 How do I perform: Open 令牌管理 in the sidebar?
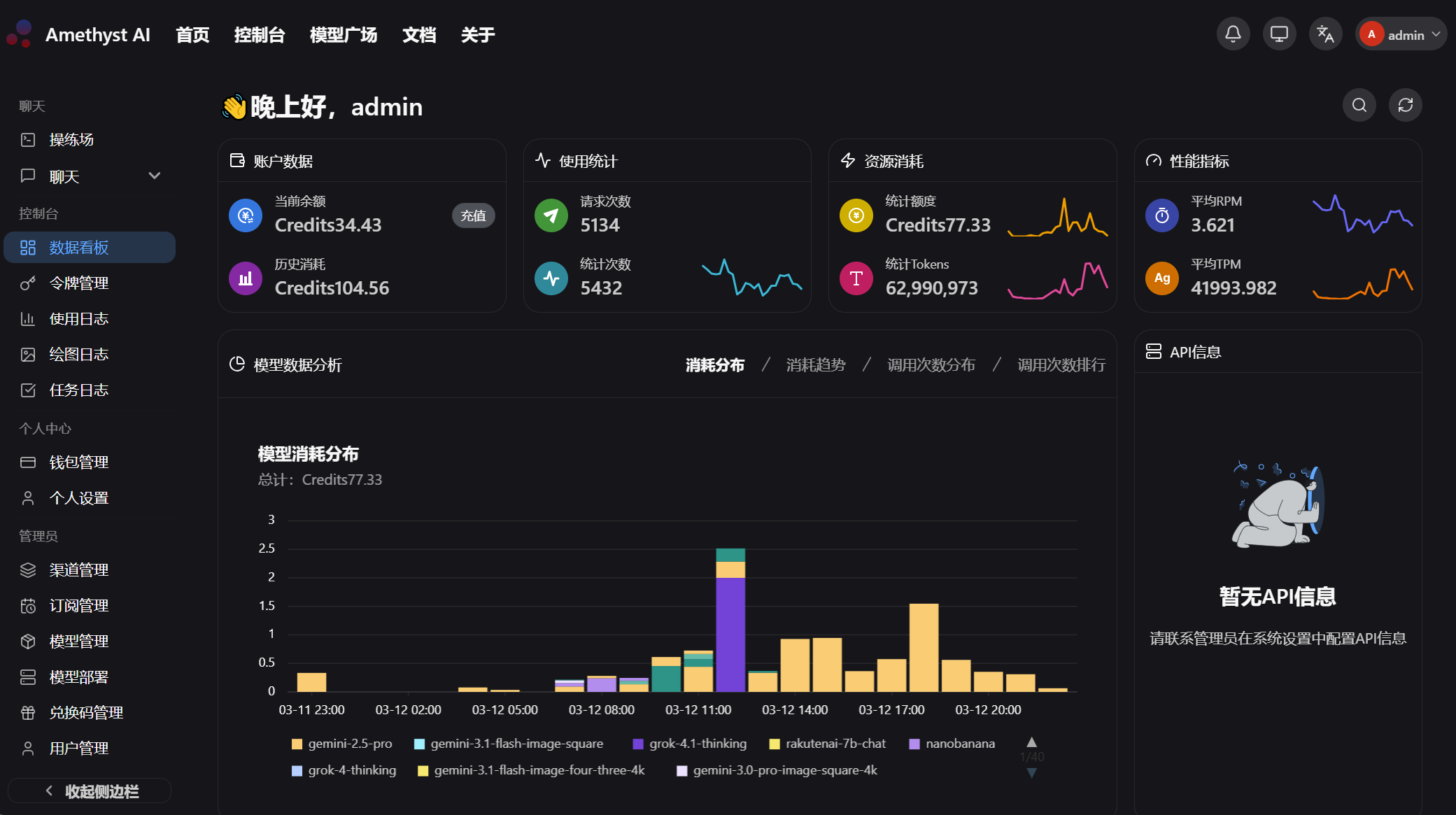(x=78, y=283)
